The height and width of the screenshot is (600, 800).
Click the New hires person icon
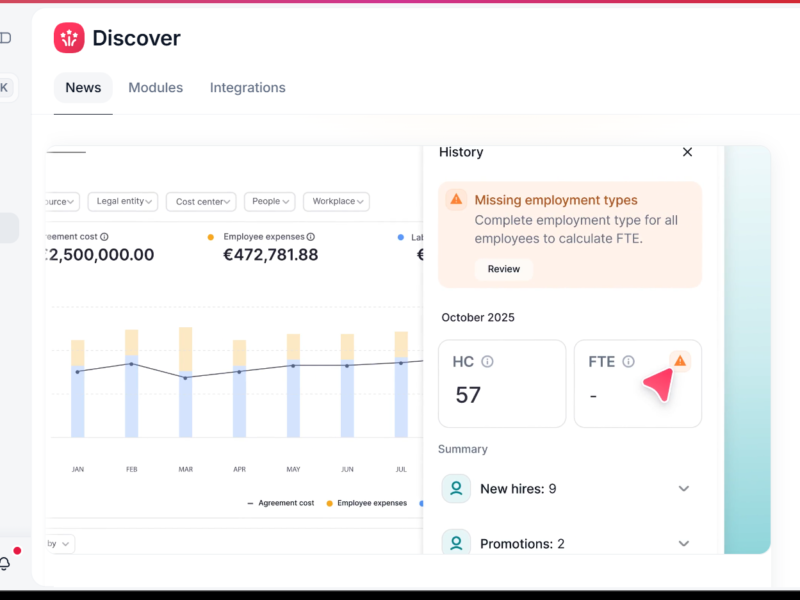pyautogui.click(x=456, y=489)
